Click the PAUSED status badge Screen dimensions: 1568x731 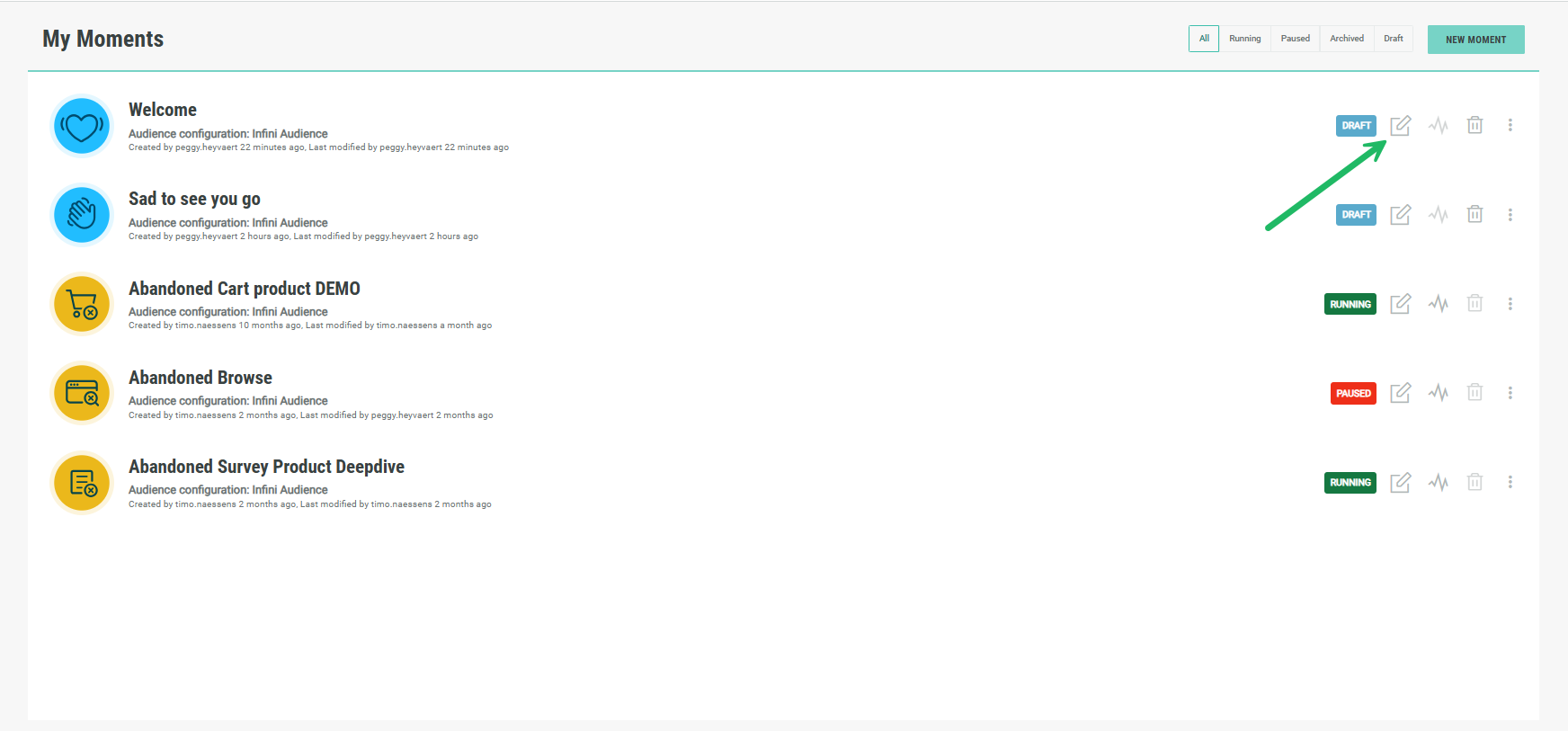click(x=1352, y=394)
